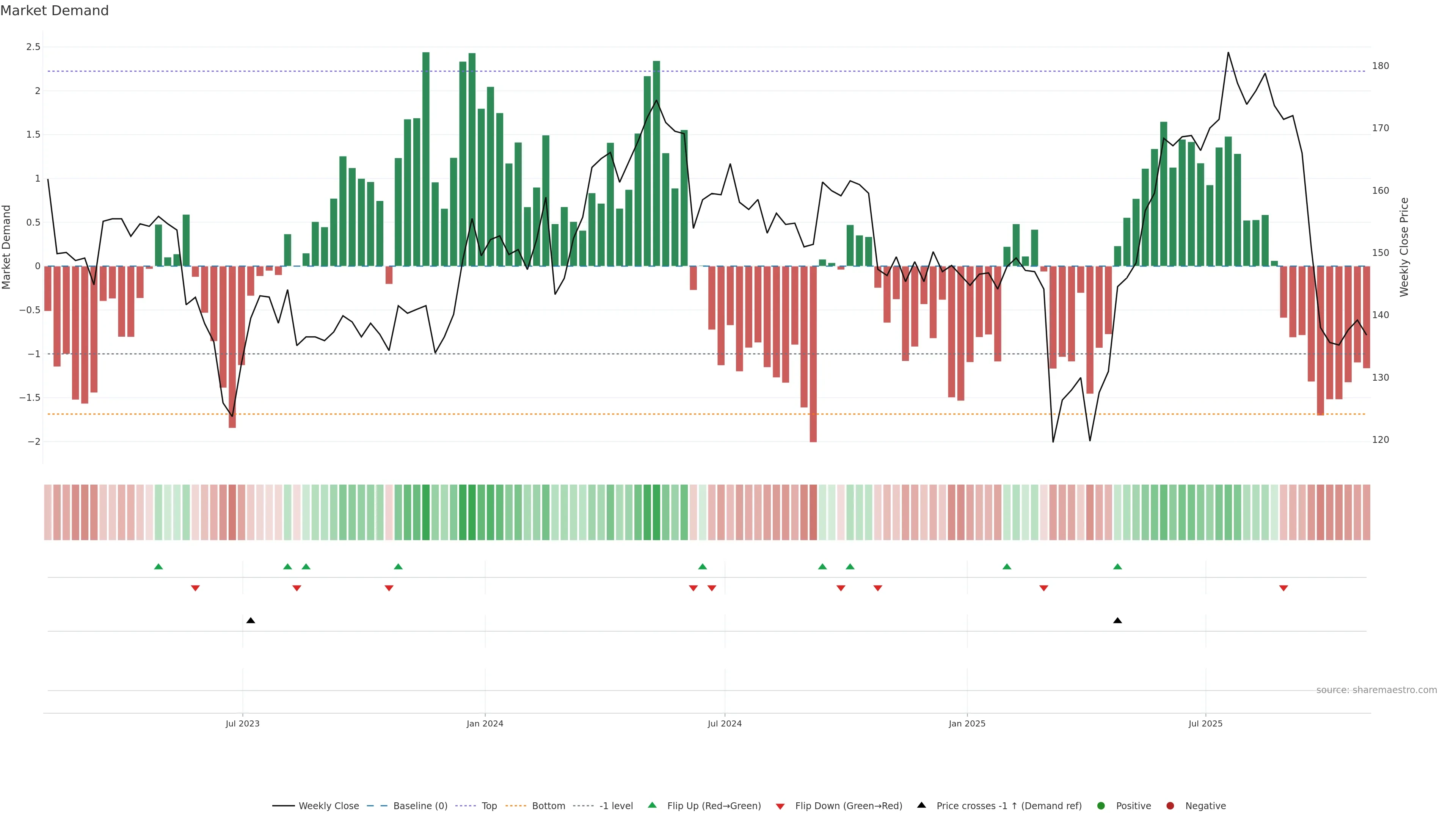The width and height of the screenshot is (1456, 819).
Task: Click first black price-cross marker near Jul 2023
Action: tap(251, 621)
